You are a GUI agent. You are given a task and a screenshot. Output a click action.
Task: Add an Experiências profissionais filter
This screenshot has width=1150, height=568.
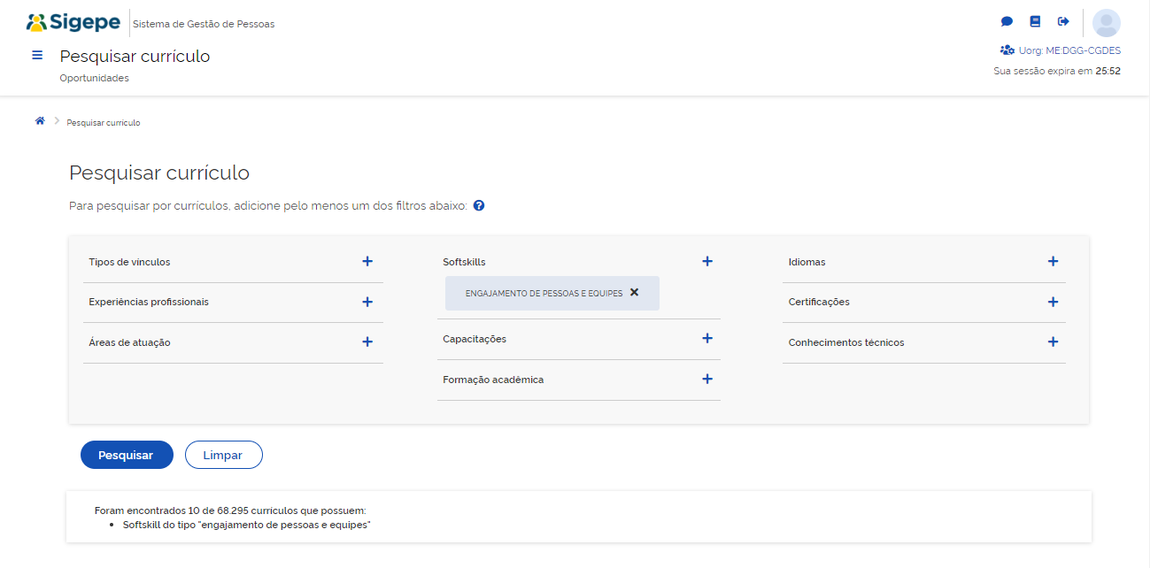pos(367,302)
